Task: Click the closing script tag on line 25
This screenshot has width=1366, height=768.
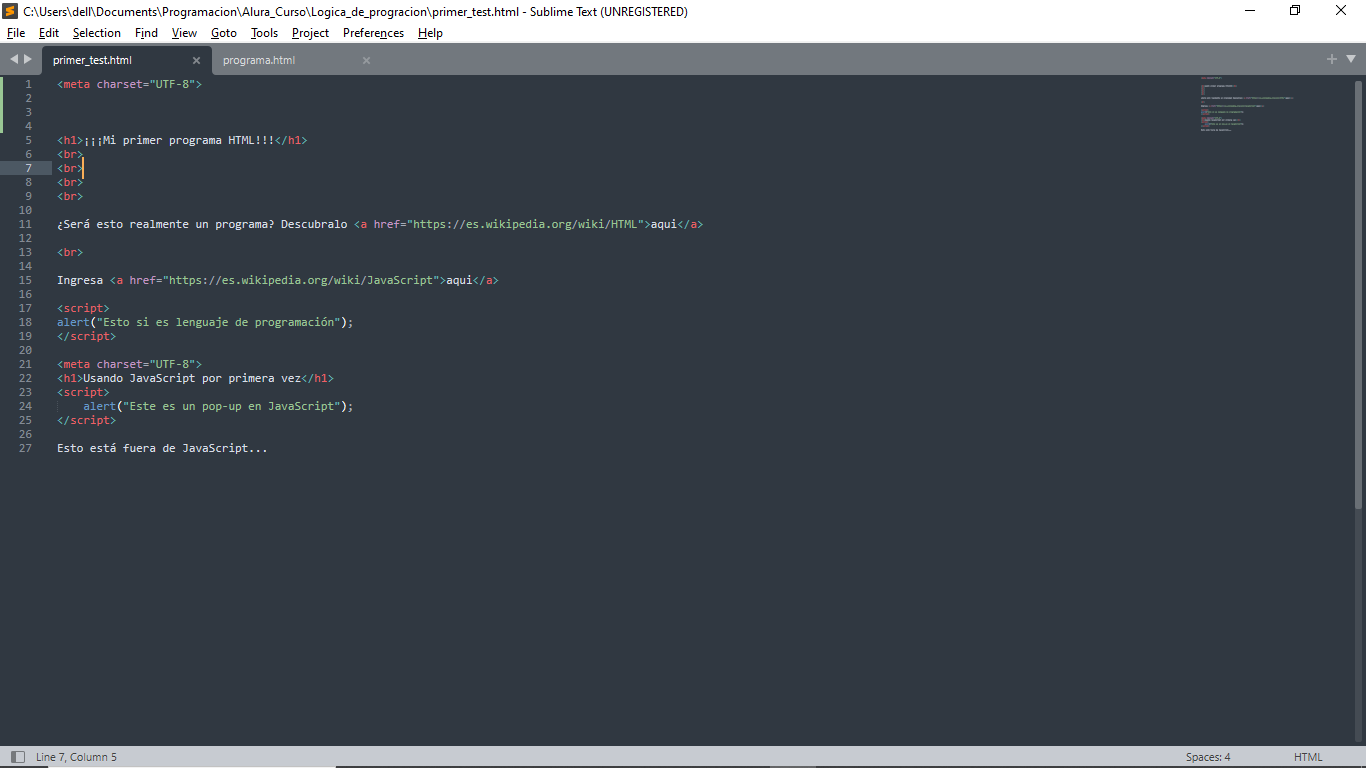Action: click(86, 420)
